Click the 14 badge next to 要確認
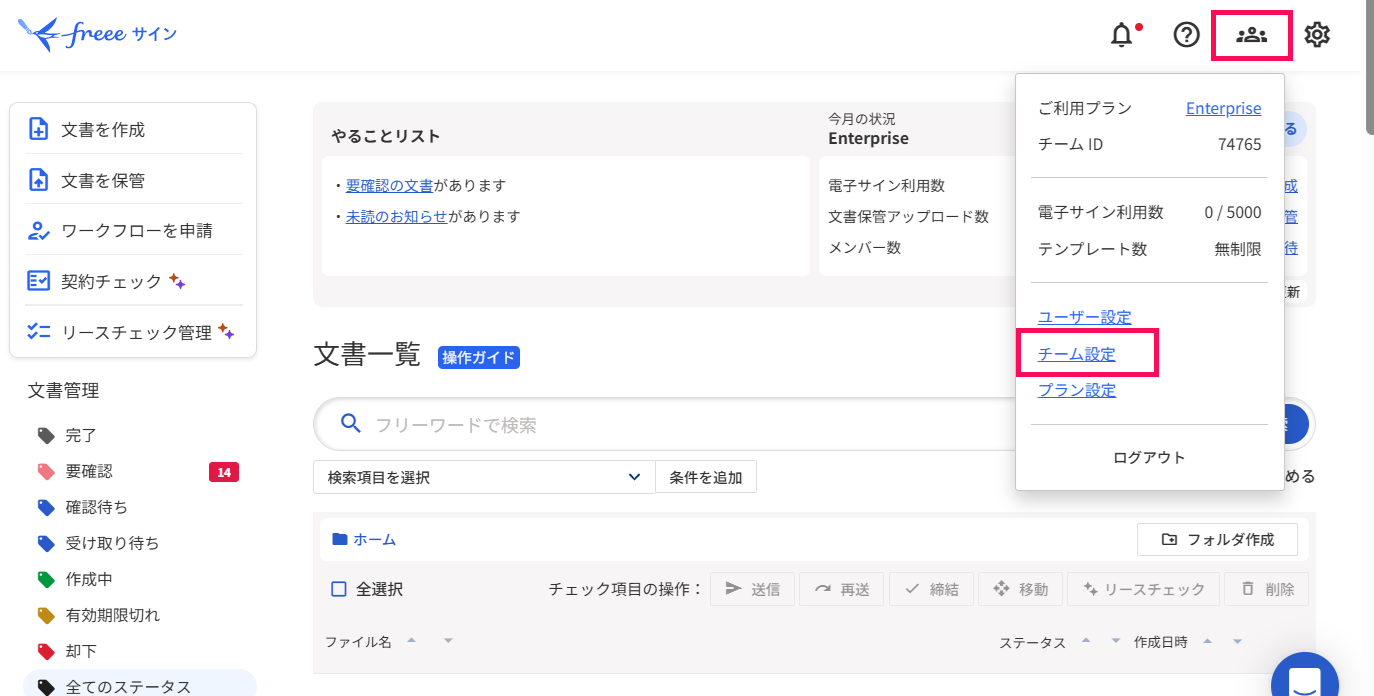Viewport: 1374px width, 696px height. click(224, 471)
